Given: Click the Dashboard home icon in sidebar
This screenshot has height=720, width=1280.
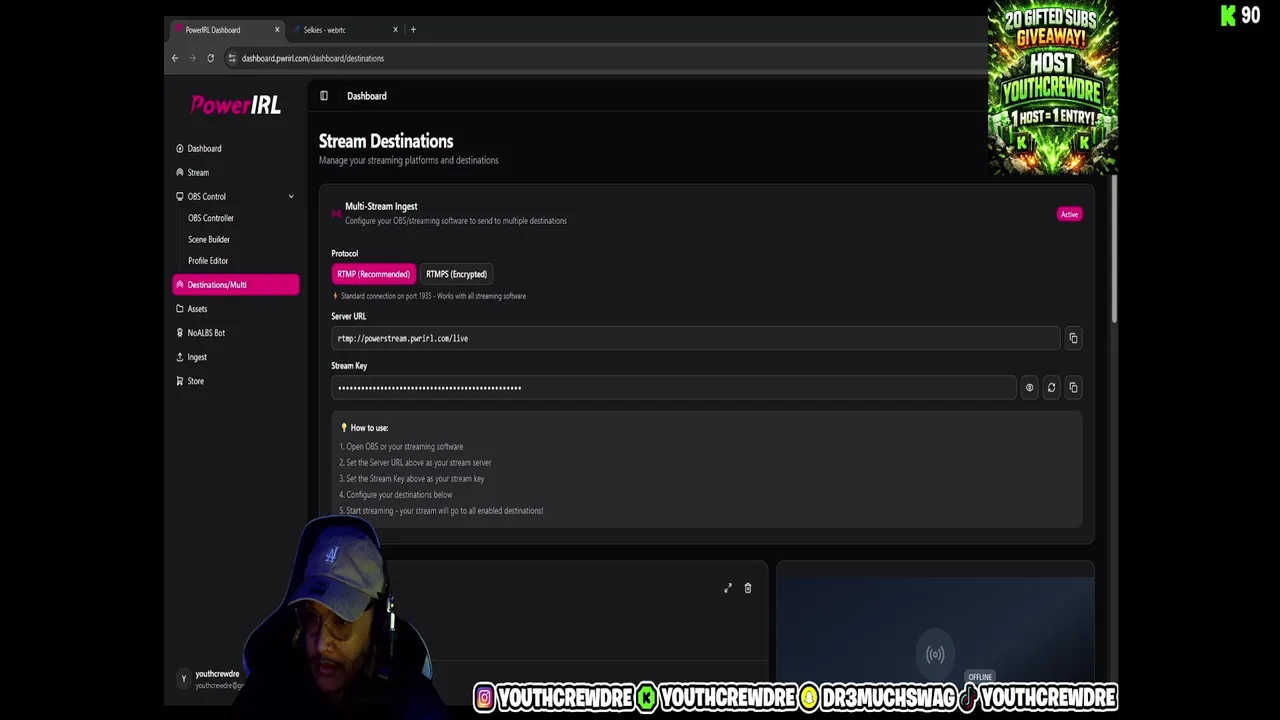Looking at the screenshot, I should (x=180, y=148).
